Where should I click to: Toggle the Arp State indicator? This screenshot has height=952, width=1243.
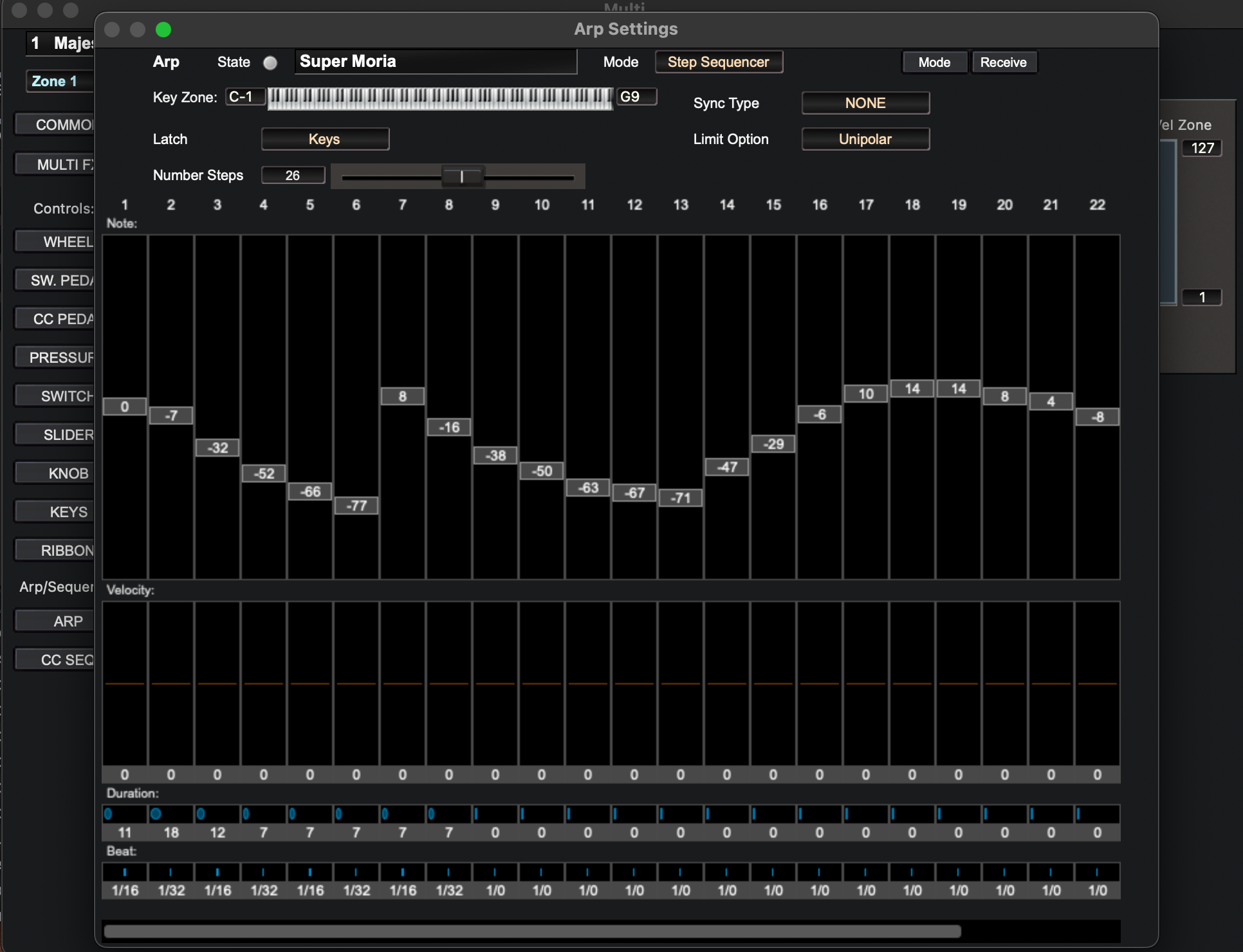(x=270, y=62)
